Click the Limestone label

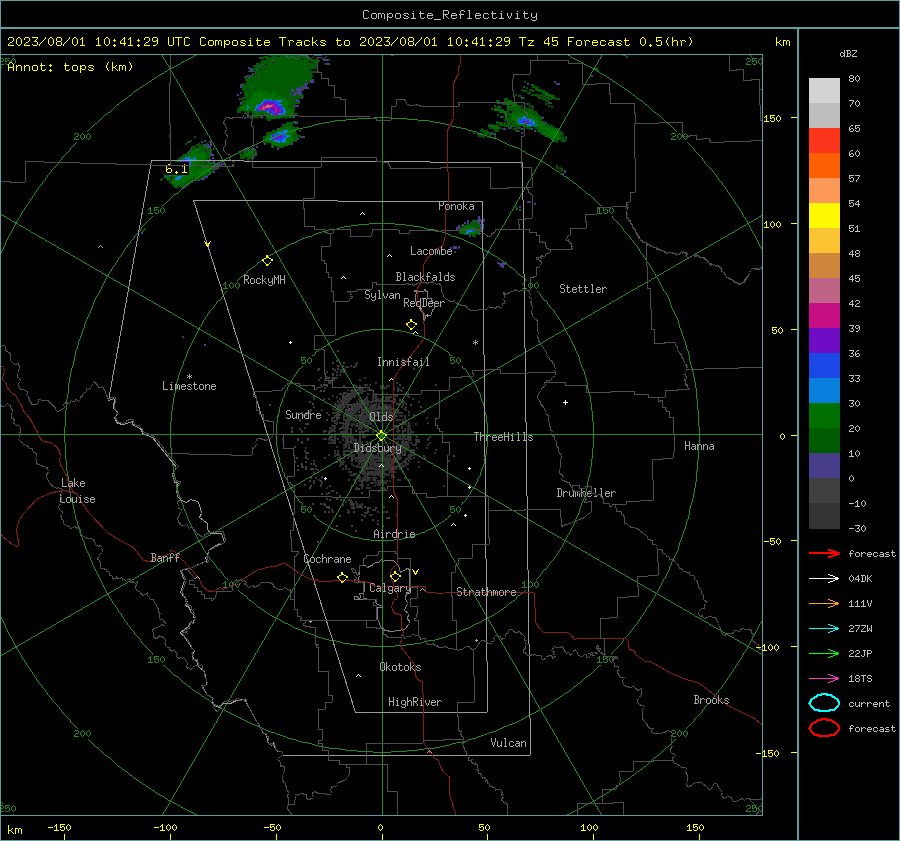[189, 386]
